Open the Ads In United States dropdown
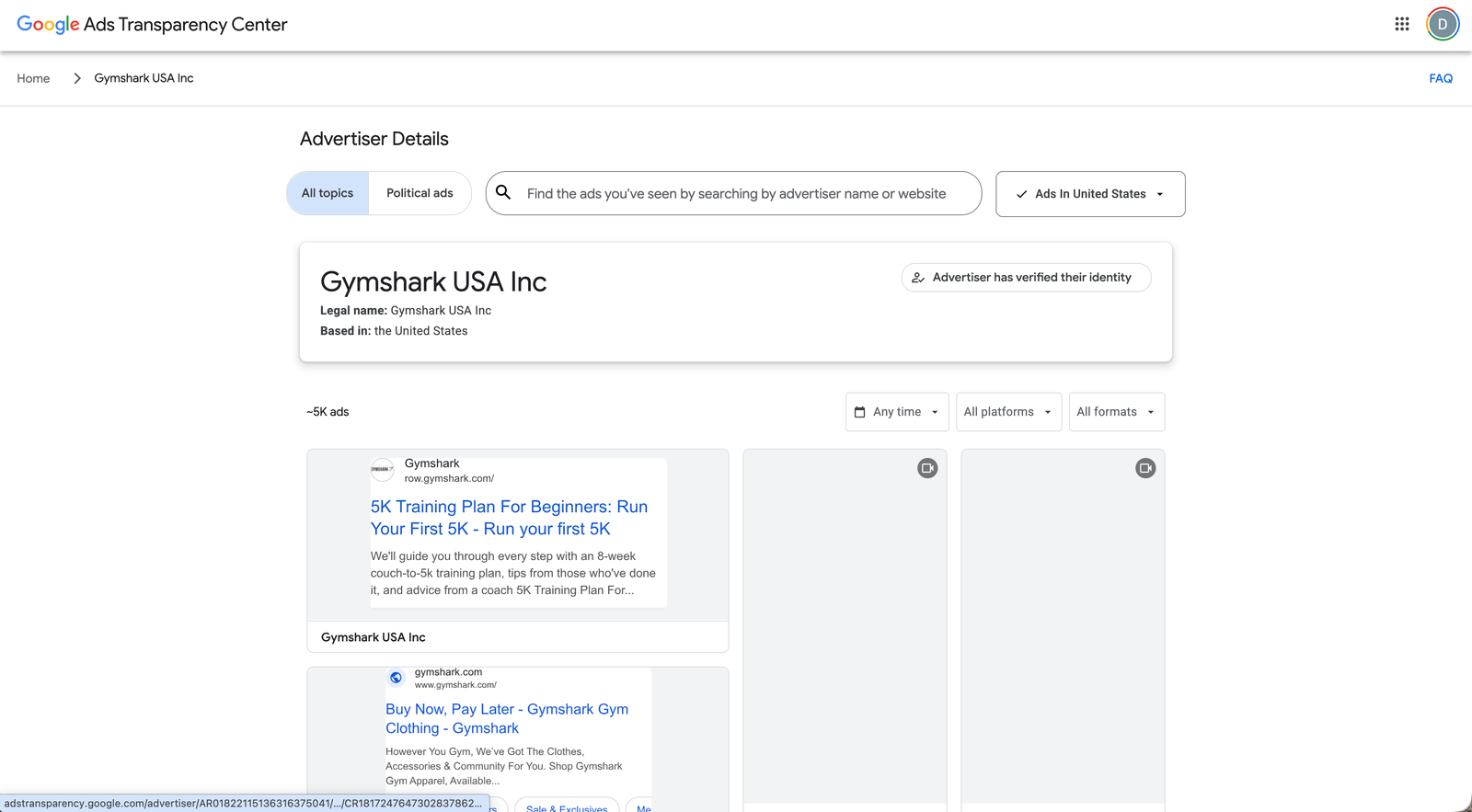The height and width of the screenshot is (812, 1472). click(1090, 194)
